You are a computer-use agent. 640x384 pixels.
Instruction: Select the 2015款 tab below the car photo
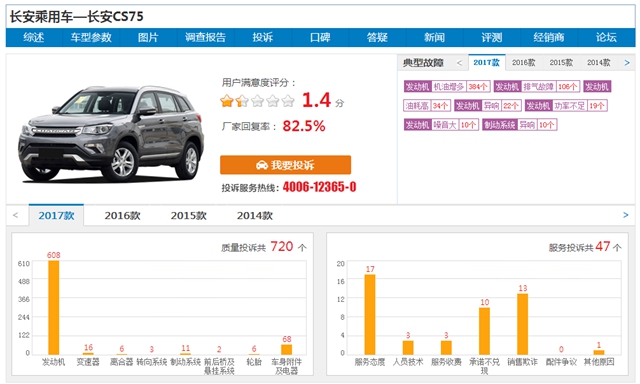coord(189,215)
